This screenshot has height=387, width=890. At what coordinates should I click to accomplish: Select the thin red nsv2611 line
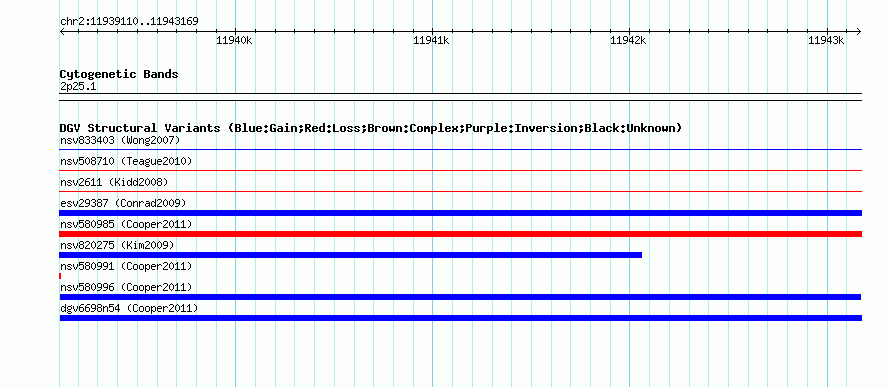point(460,191)
